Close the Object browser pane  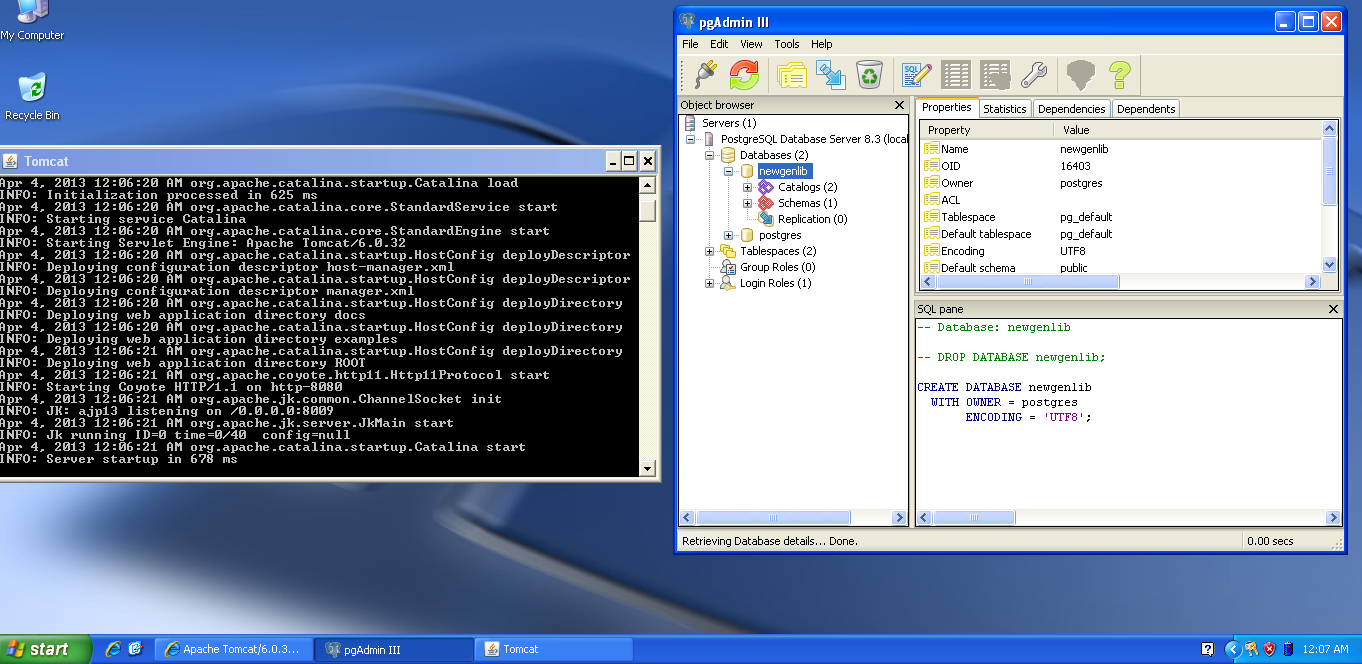(x=899, y=105)
